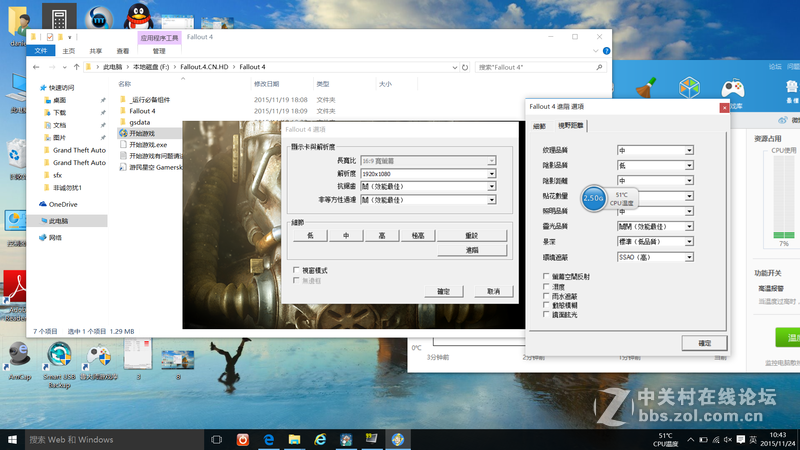Toggle the 螢幕空間反射 checkbox
Image resolution: width=800 pixels, height=450 pixels.
[545, 276]
